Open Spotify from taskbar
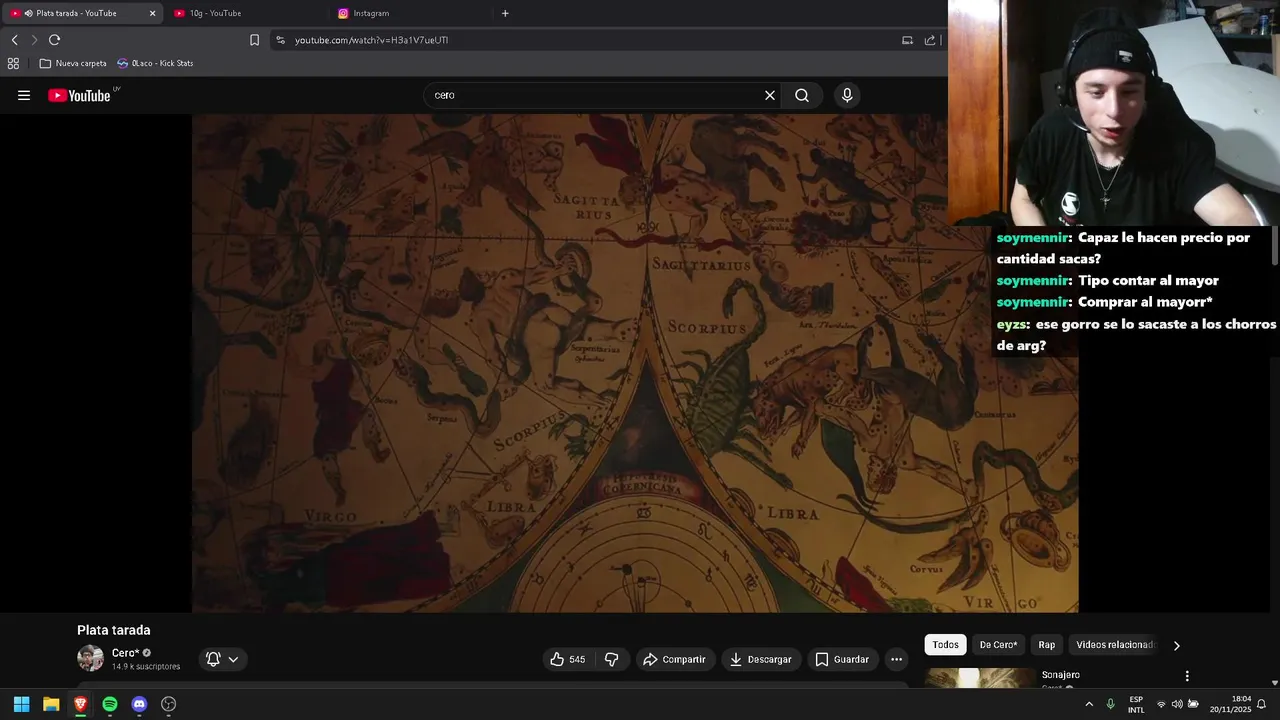This screenshot has width=1280, height=720. click(x=110, y=704)
